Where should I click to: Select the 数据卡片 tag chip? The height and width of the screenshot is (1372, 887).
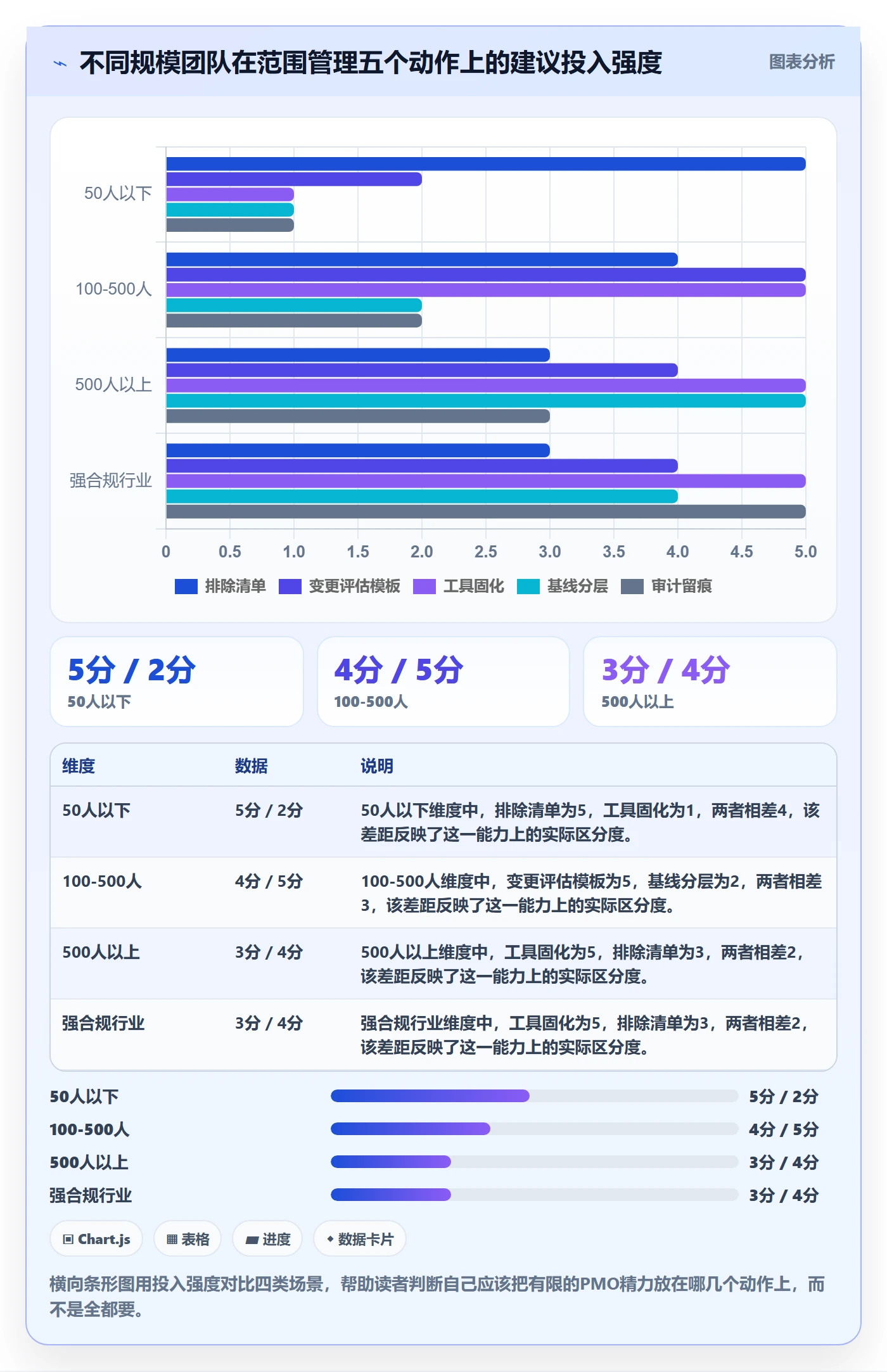pyautogui.click(x=360, y=1239)
